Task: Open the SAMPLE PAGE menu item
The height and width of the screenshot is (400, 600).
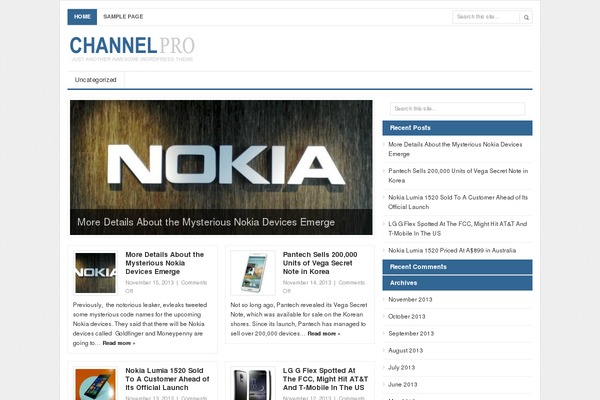Action: click(123, 17)
